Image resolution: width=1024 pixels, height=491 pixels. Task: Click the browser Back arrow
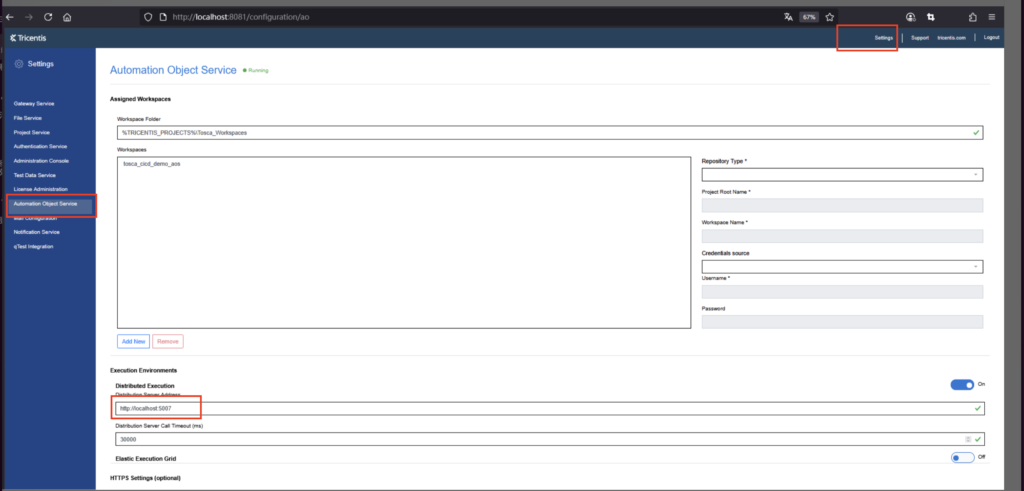[9, 17]
